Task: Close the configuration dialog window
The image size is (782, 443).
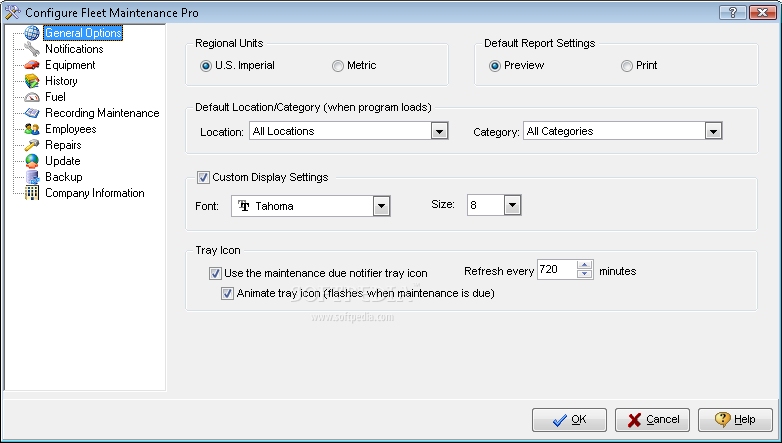Action: 762,12
